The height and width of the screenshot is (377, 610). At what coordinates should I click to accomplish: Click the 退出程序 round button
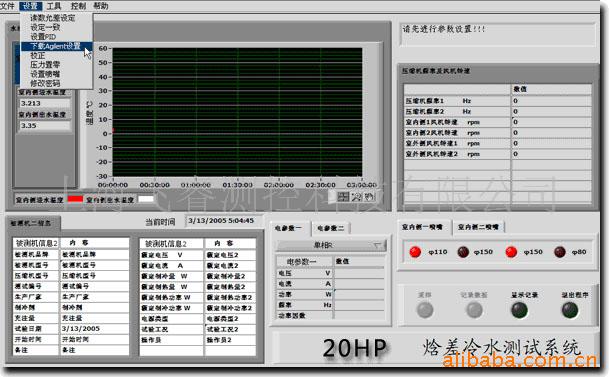click(570, 310)
